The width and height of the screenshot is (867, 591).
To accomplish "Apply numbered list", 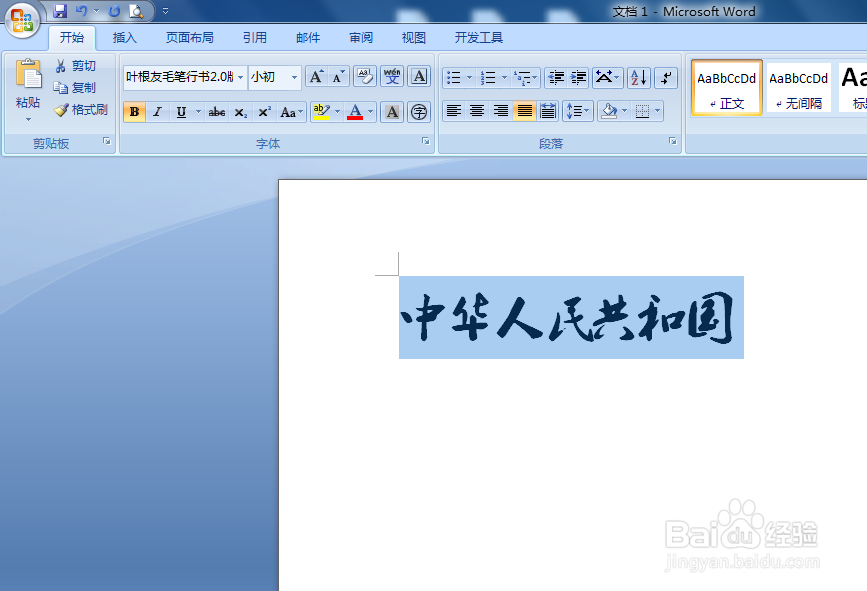I will click(x=488, y=77).
